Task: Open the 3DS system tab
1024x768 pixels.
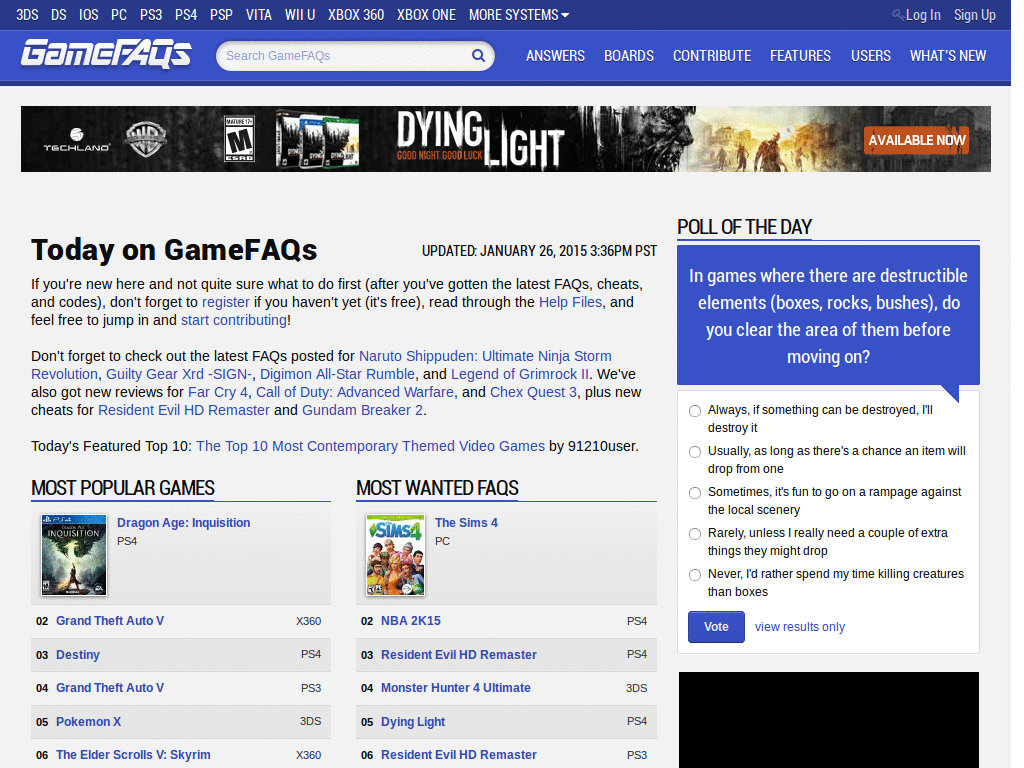Action: (x=27, y=15)
